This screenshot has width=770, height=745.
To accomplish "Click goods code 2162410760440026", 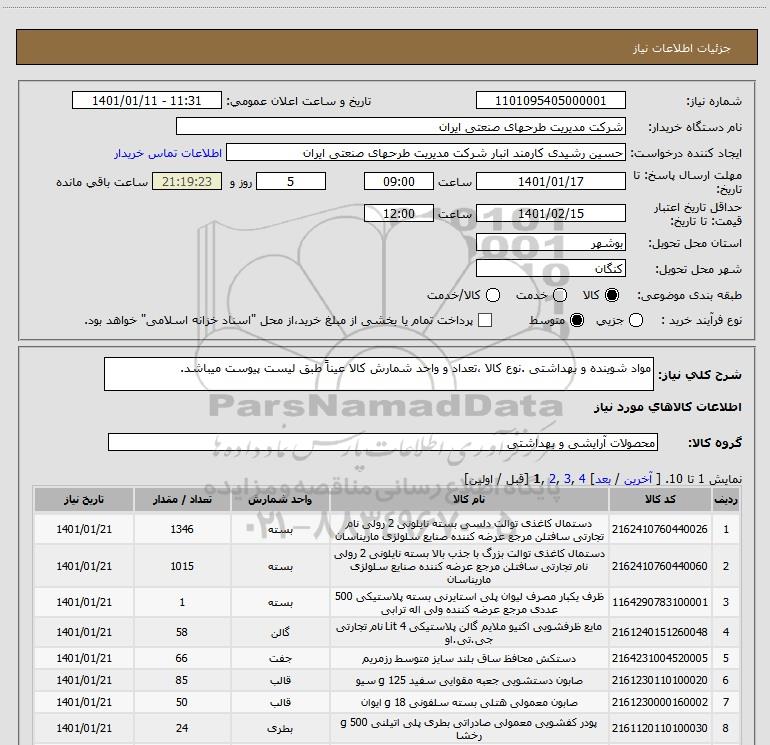I will pos(660,529).
